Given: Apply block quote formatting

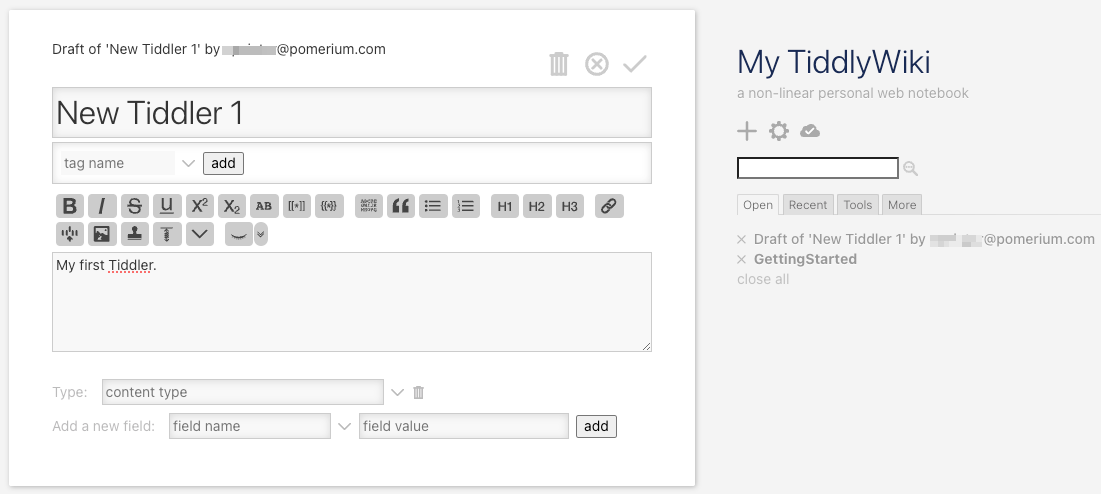Looking at the screenshot, I should click(401, 206).
